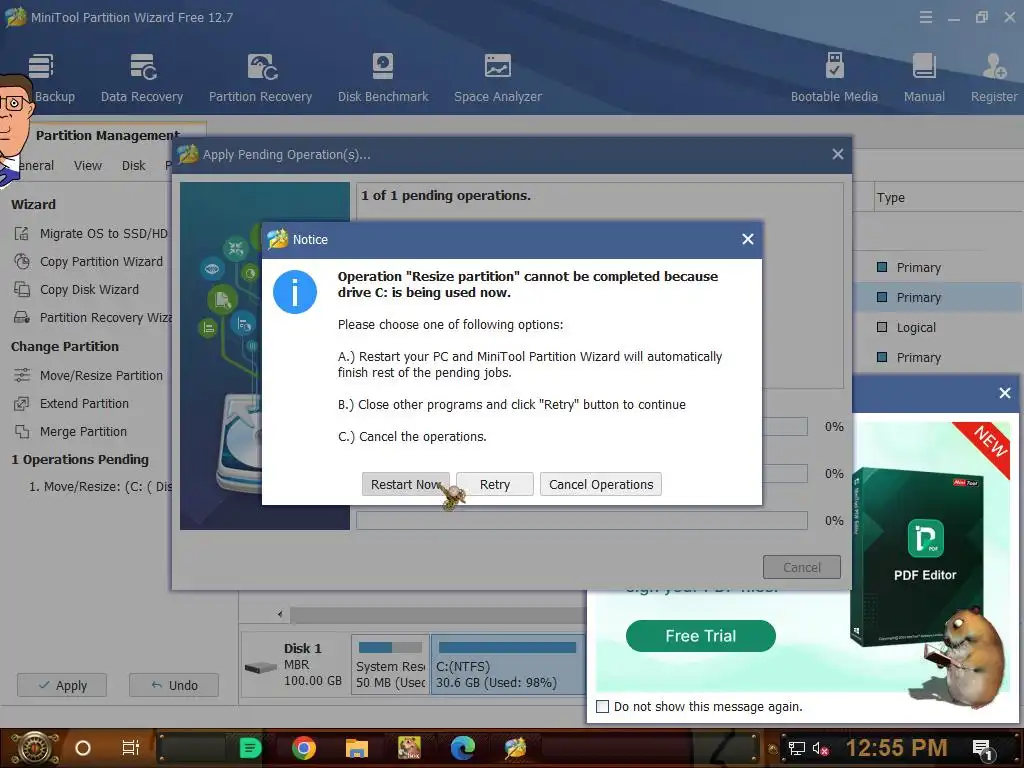Open Bootable Media builder

coord(834,78)
